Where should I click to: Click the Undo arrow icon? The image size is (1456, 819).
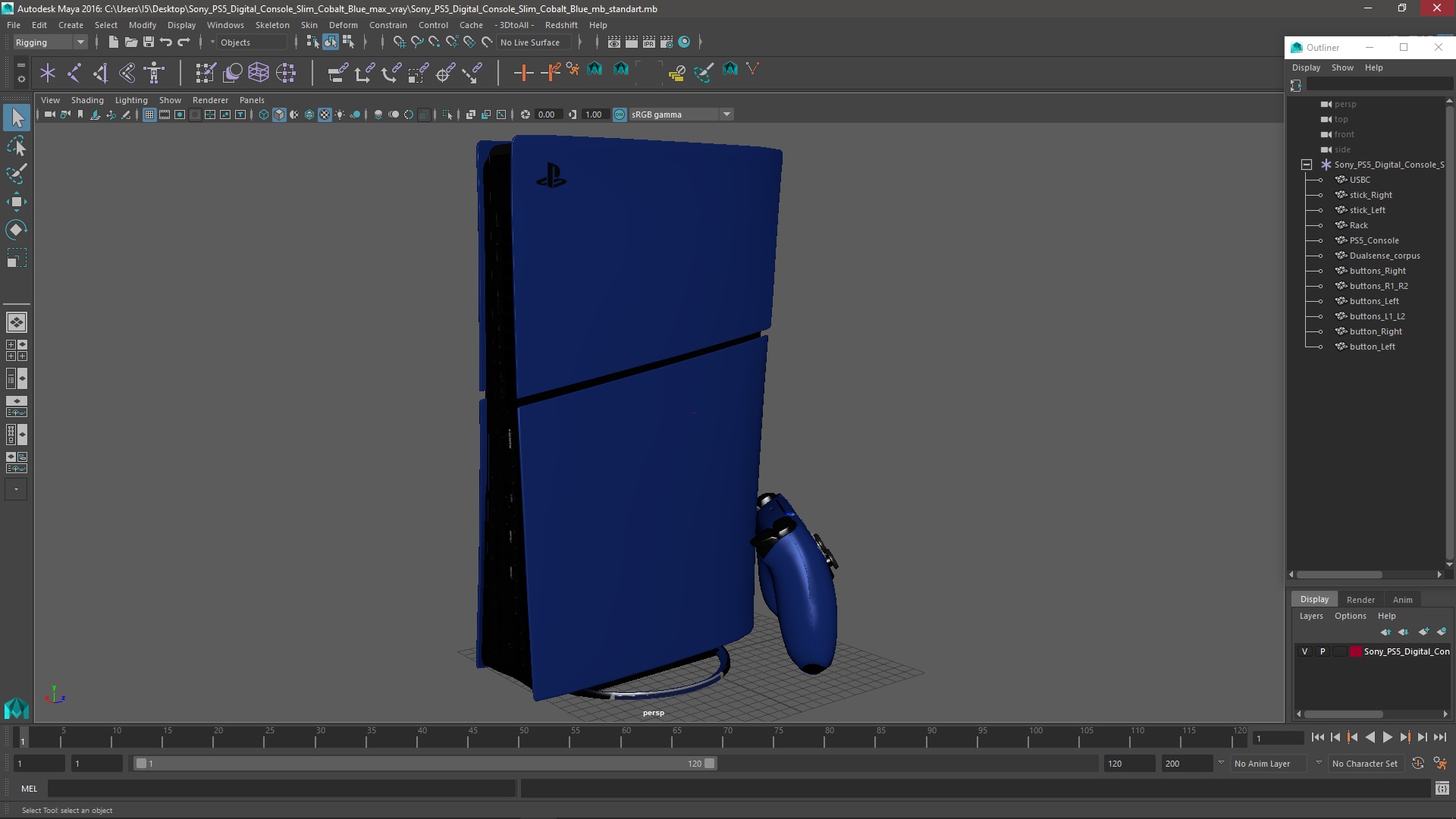166,42
